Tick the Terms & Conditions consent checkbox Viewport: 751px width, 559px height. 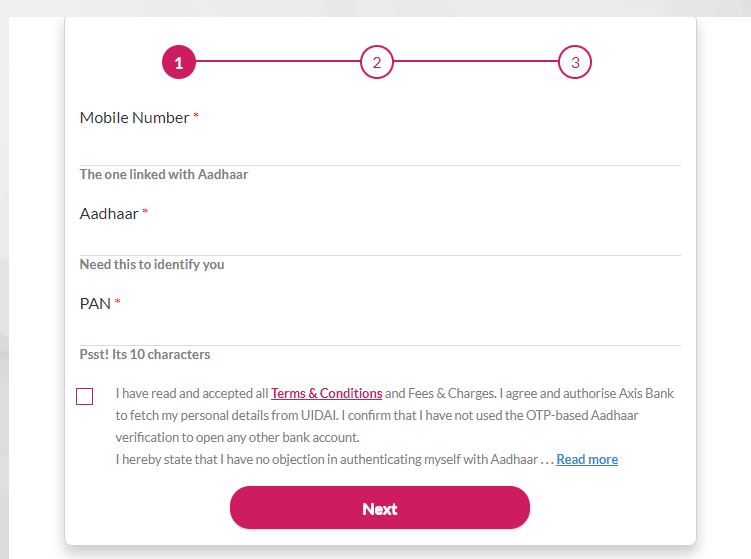click(84, 397)
